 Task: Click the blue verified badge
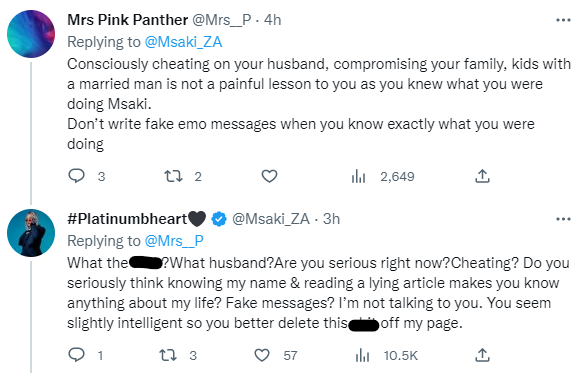(x=219, y=219)
